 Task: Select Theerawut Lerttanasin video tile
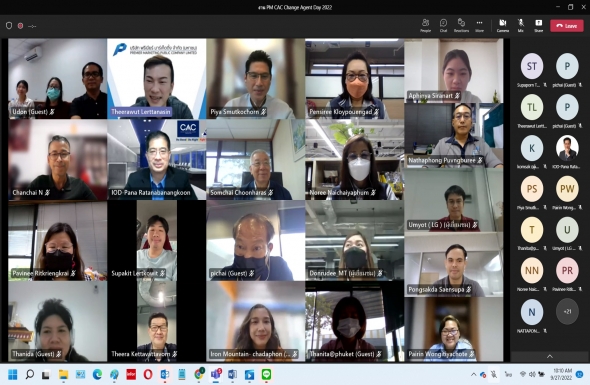pyautogui.click(x=157, y=79)
